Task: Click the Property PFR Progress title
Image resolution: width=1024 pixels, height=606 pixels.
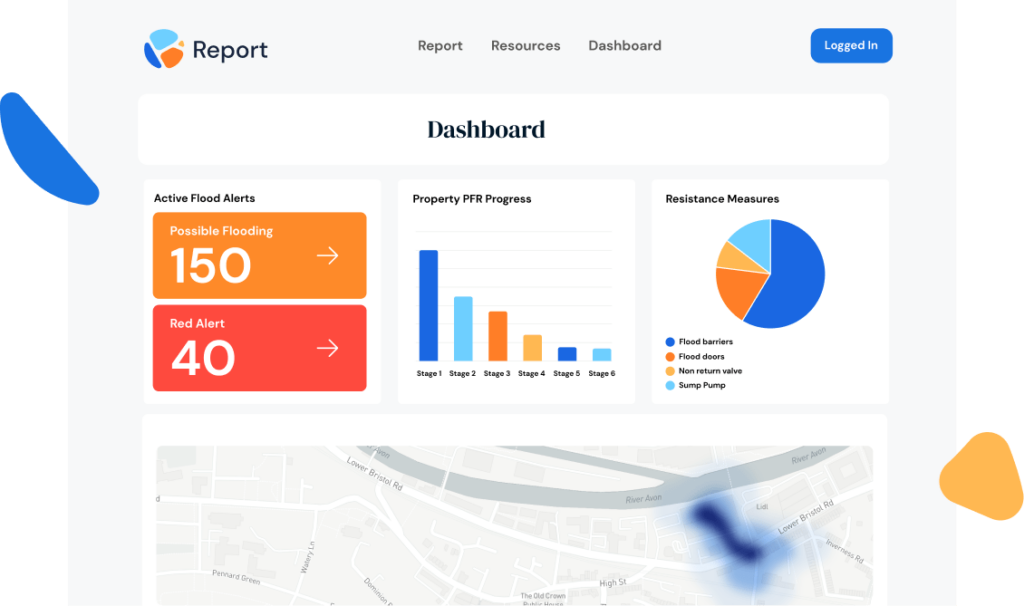Action: (472, 199)
